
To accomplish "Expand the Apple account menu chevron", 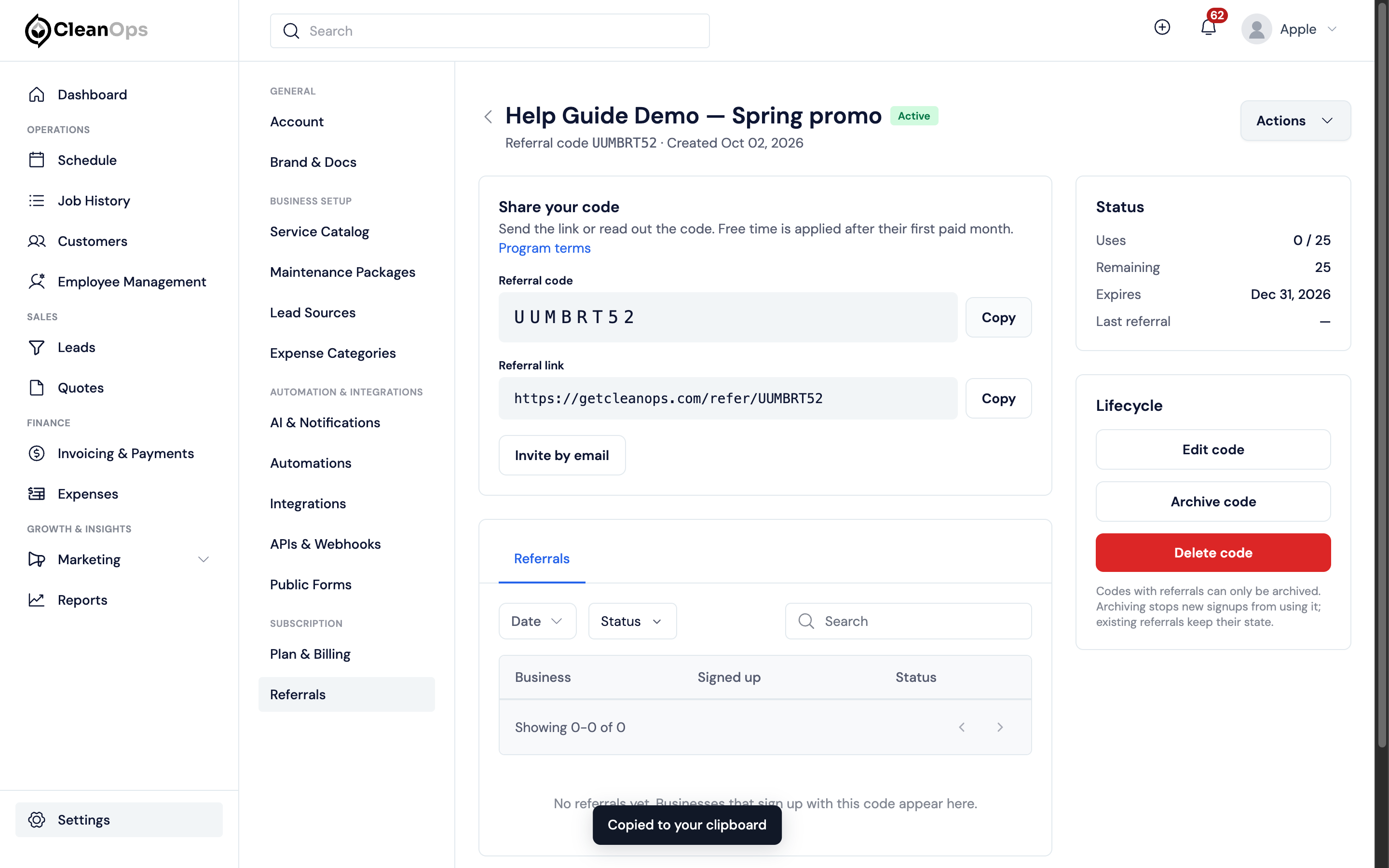I will coord(1332,29).
